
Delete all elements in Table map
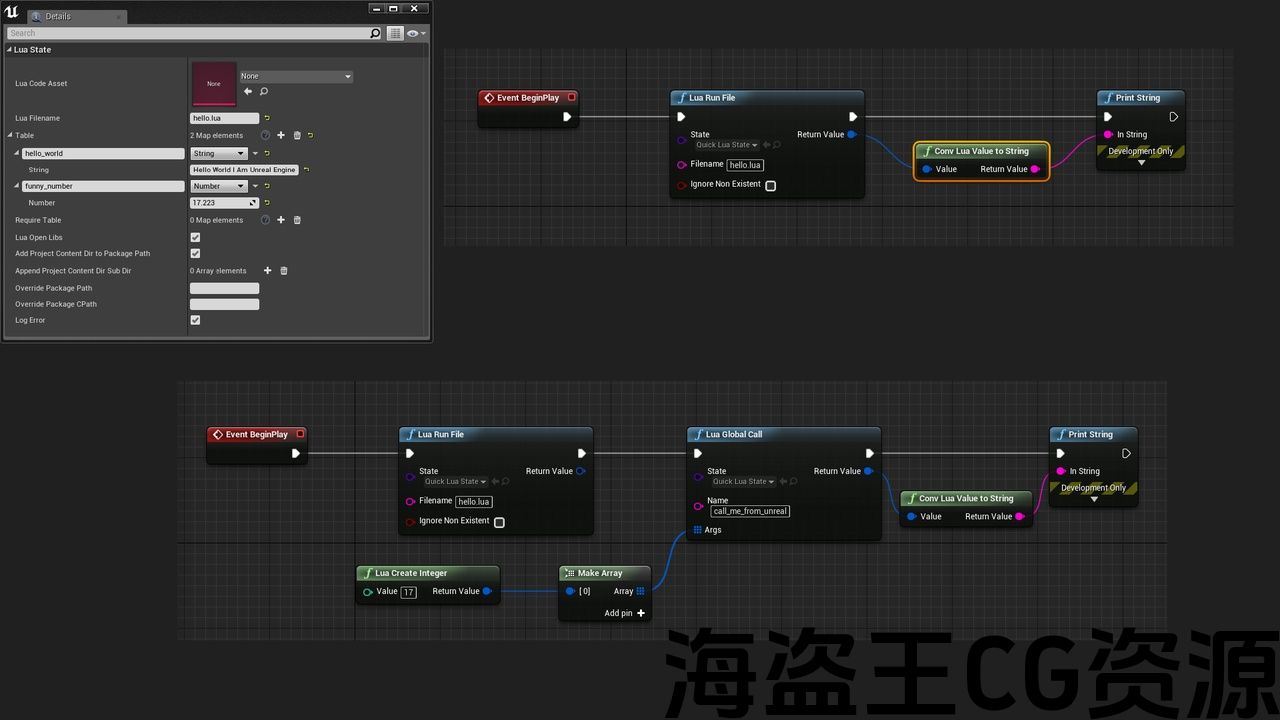click(297, 135)
